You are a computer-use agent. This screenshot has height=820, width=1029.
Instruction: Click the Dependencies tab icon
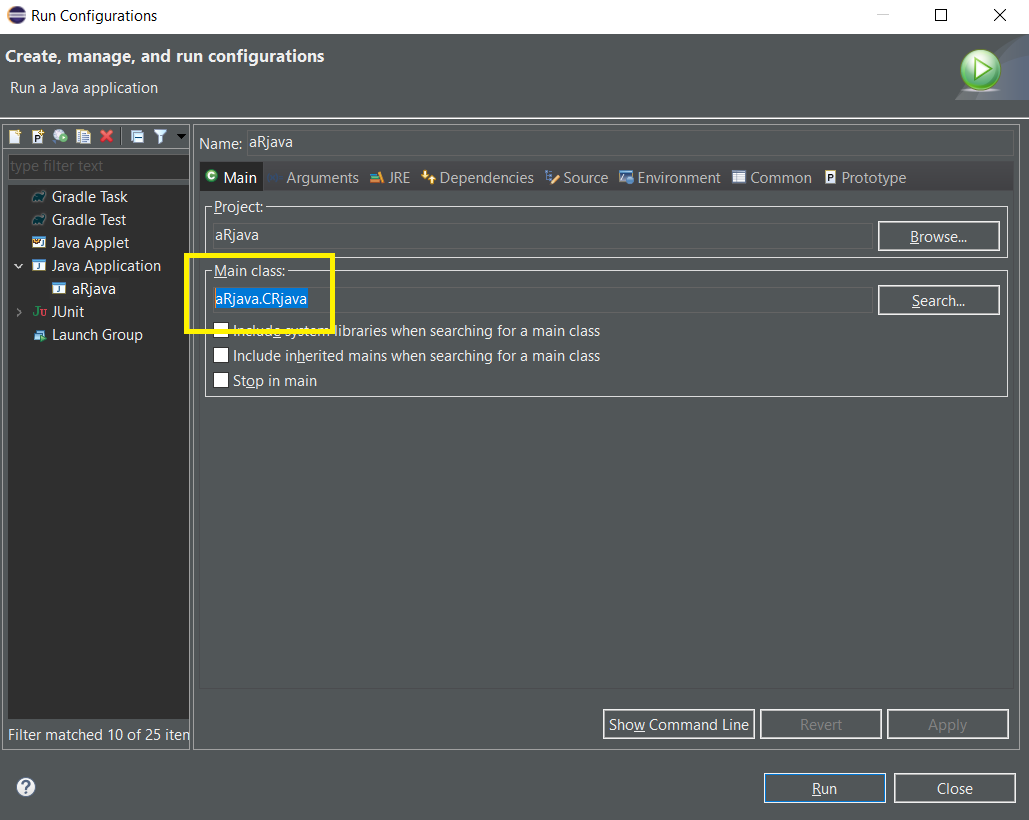click(429, 176)
